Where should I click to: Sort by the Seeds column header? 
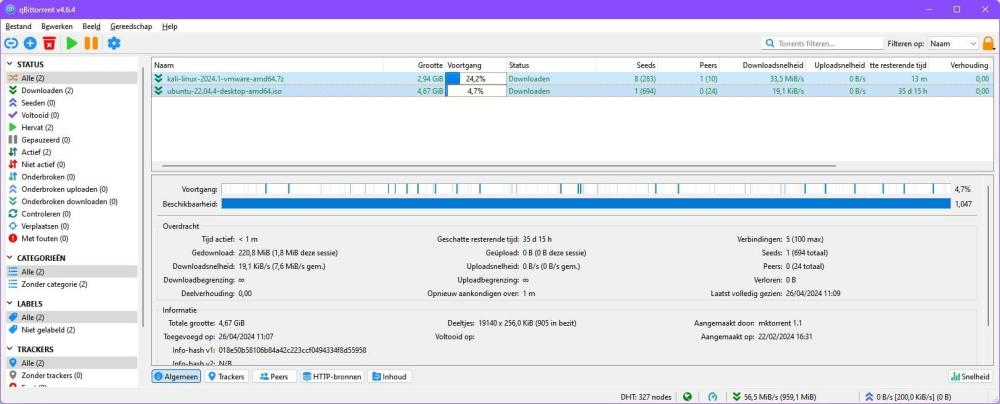(626, 65)
